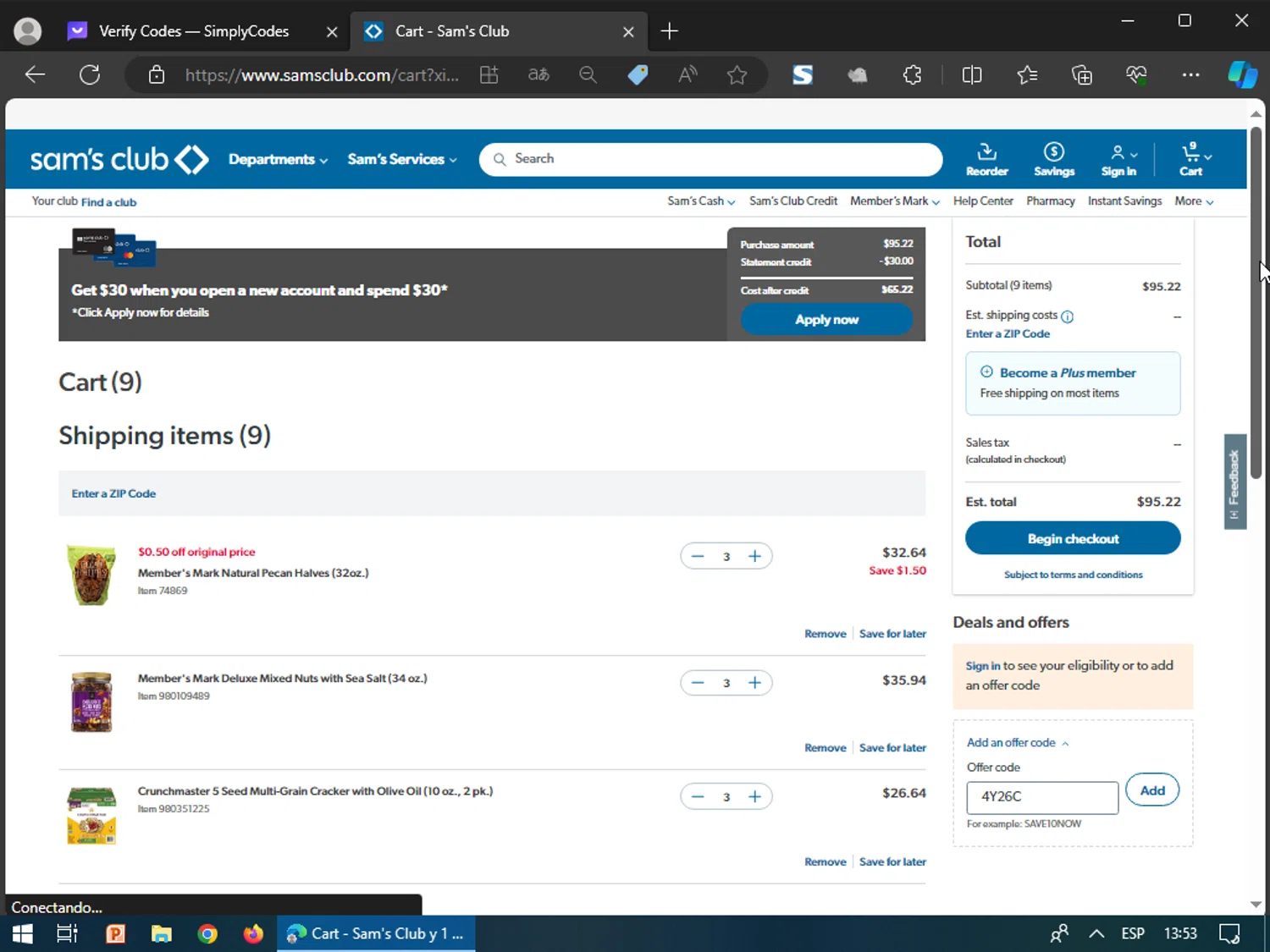The height and width of the screenshot is (952, 1270).
Task: Expand the Member's Mark menu
Action: coord(895,201)
